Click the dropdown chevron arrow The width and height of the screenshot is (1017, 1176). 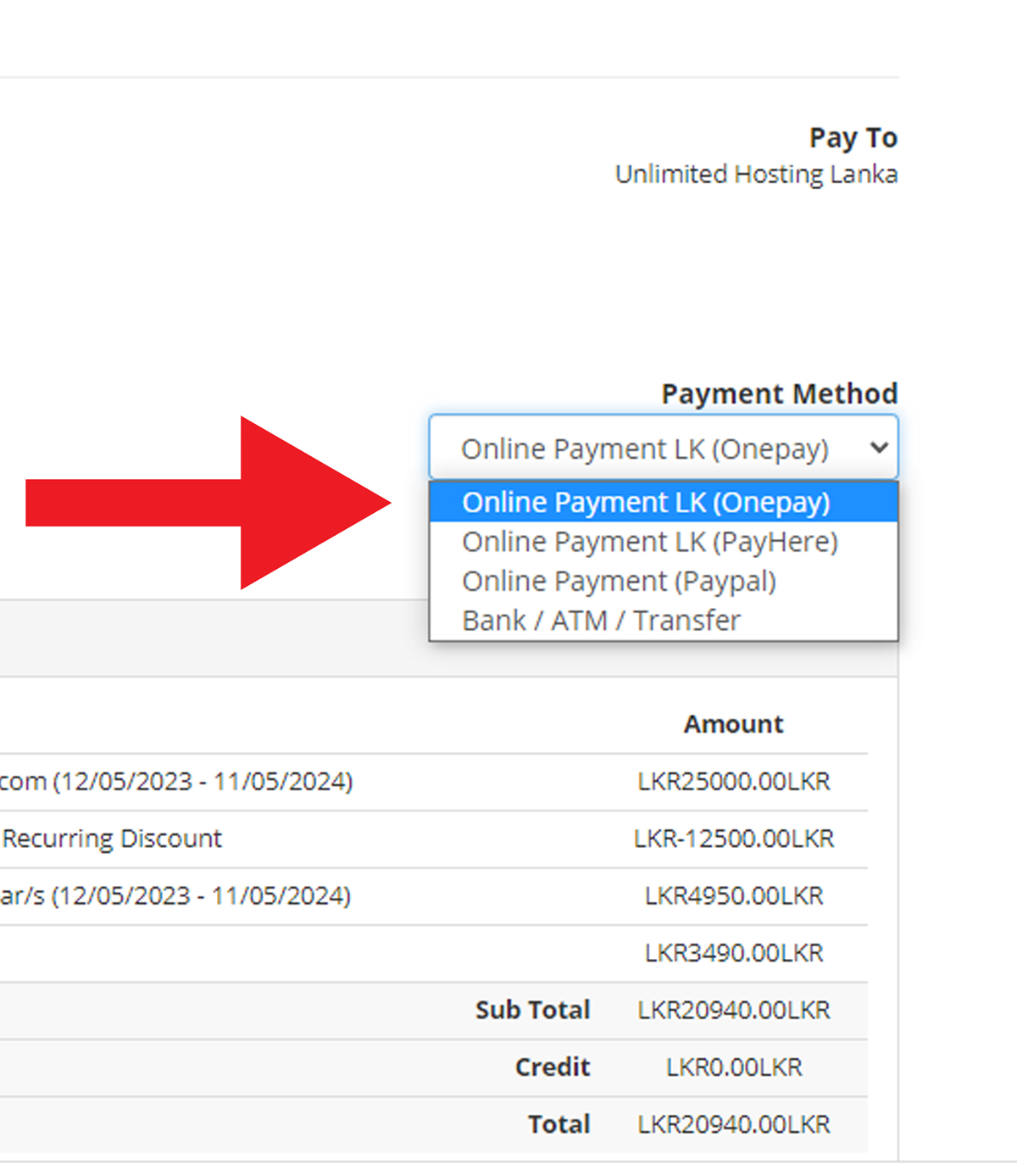click(x=877, y=448)
